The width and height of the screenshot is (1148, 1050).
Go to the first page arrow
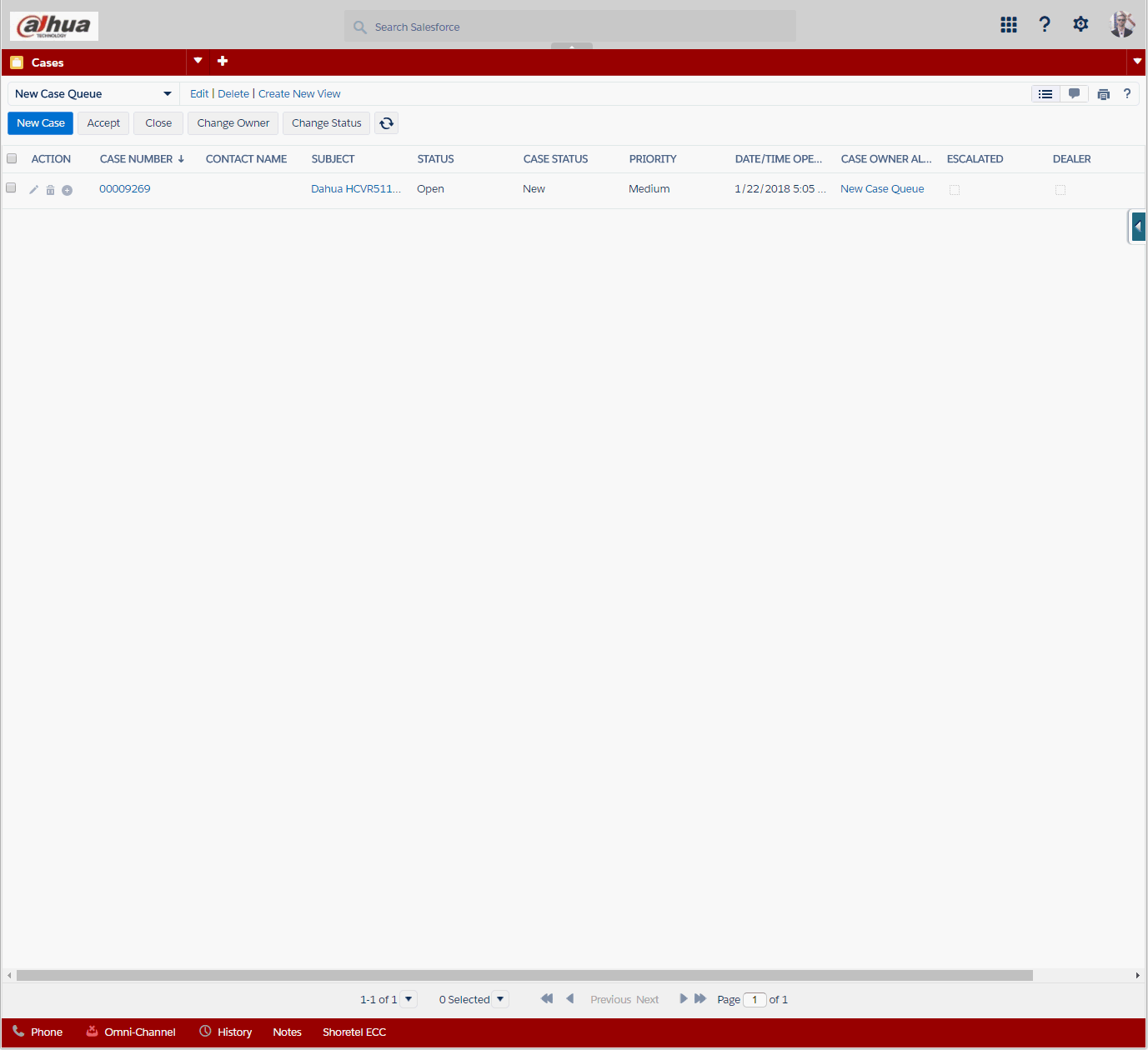[x=547, y=998]
